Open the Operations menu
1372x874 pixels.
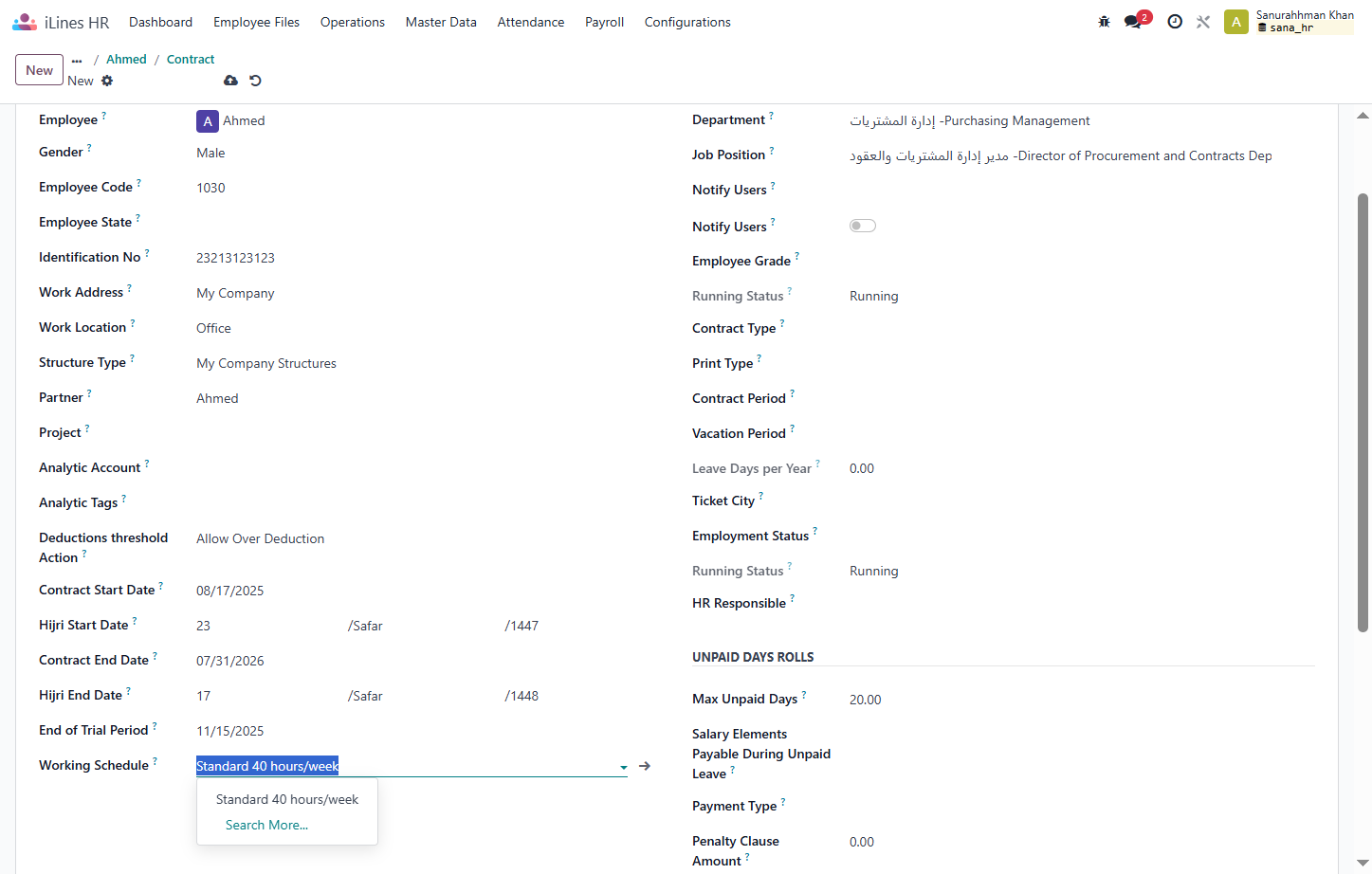click(x=353, y=22)
